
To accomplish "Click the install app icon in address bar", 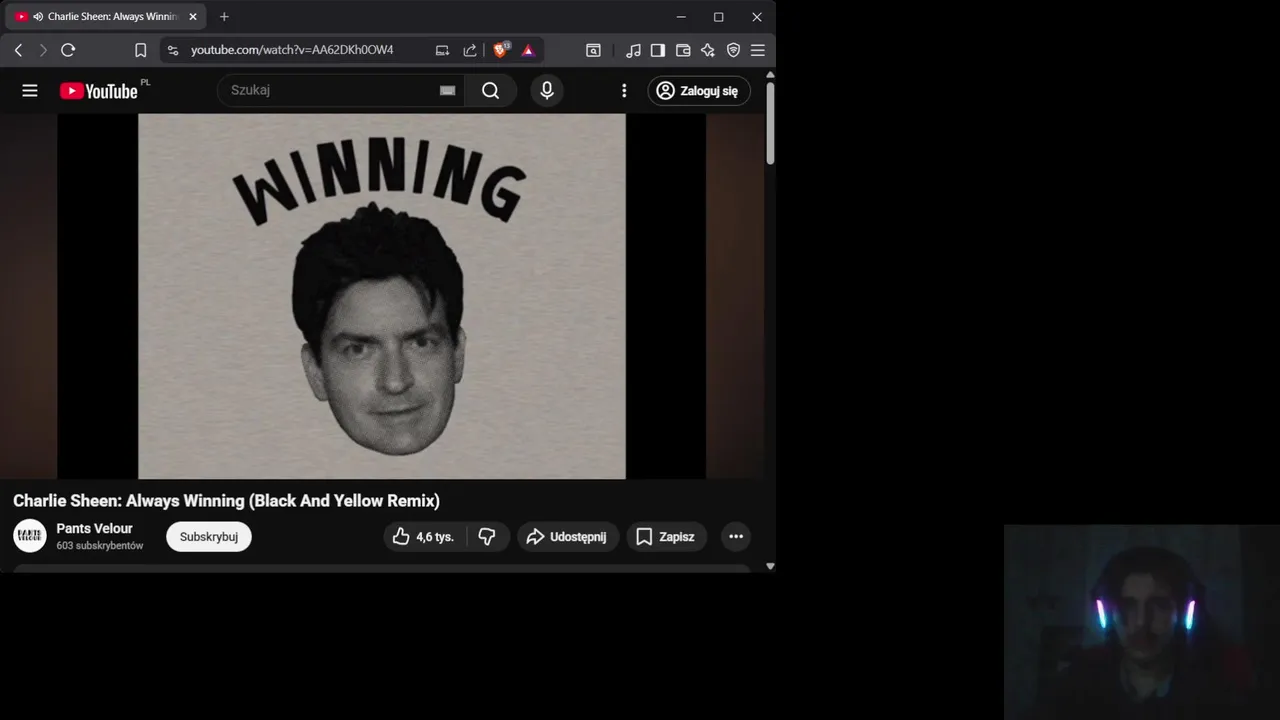I will [x=442, y=50].
